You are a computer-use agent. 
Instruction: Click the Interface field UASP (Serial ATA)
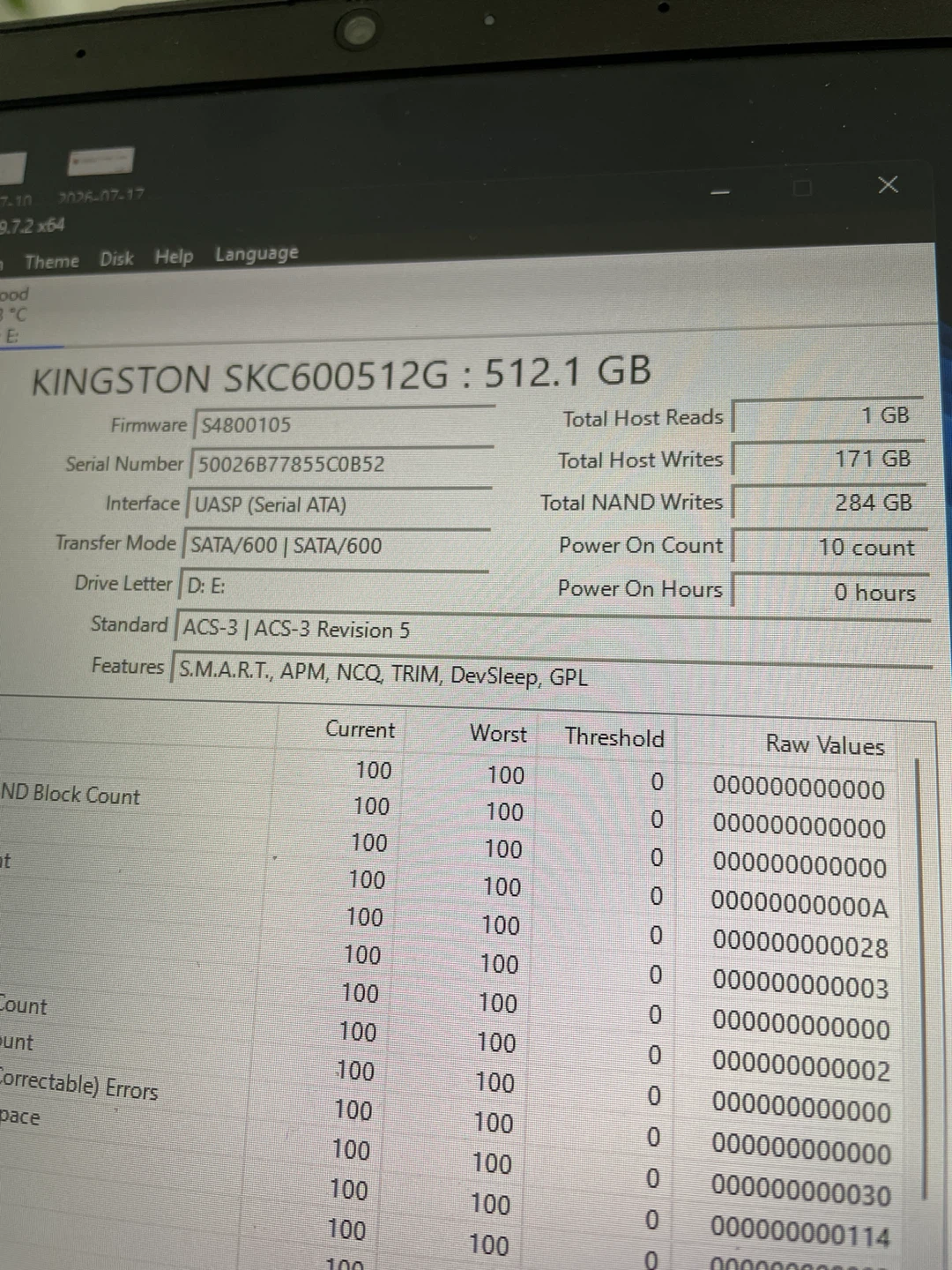pyautogui.click(x=338, y=504)
